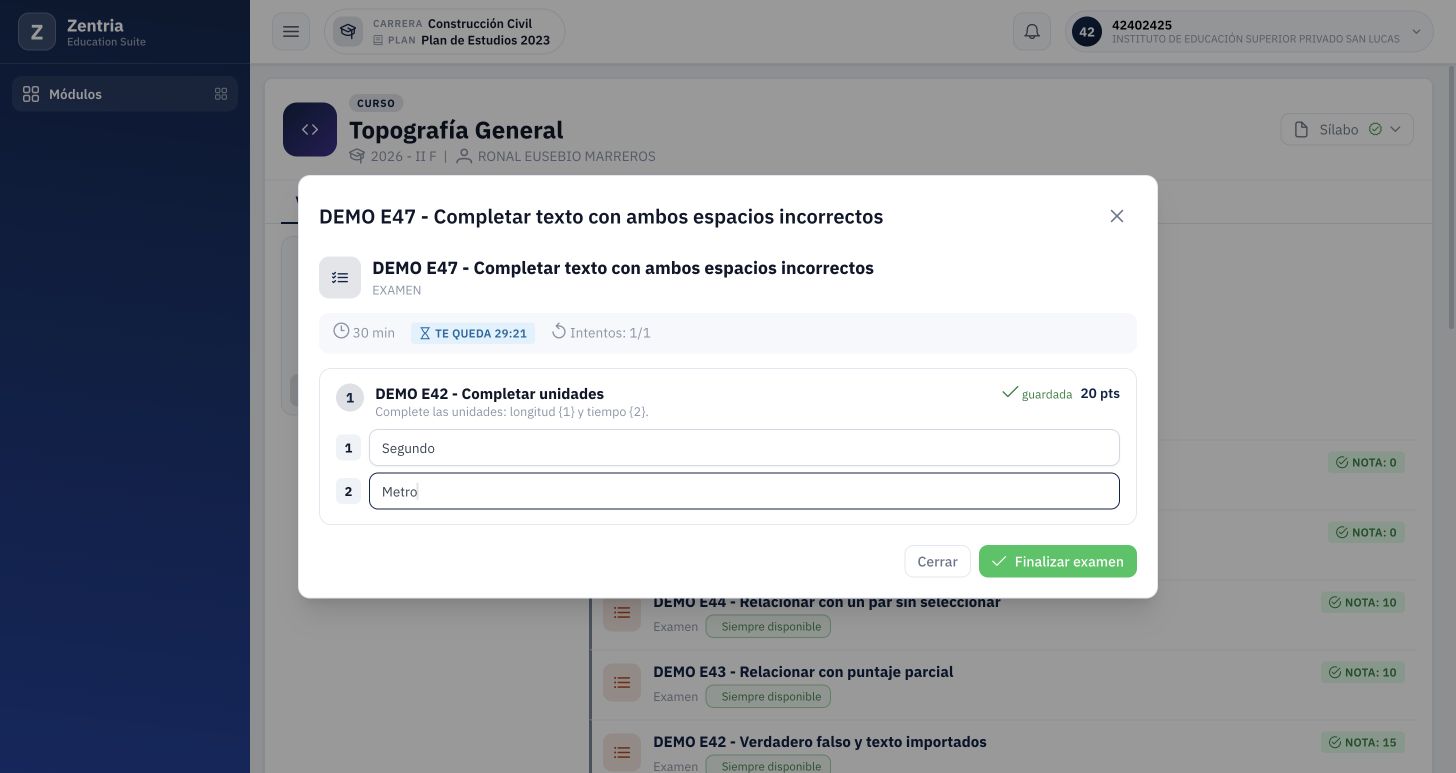Click answer field 2 containing Metro
The height and width of the screenshot is (773, 1456).
pos(744,491)
